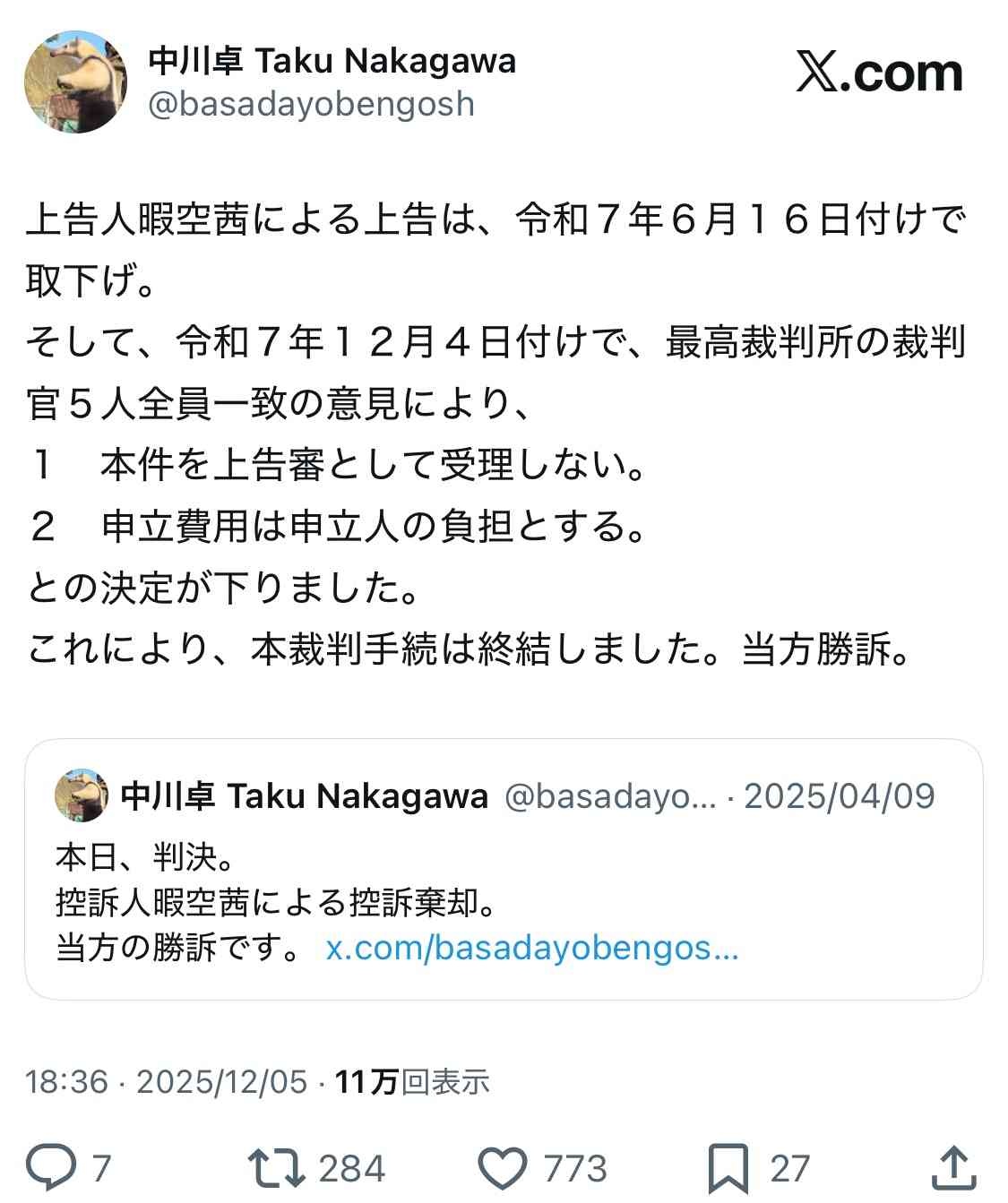Open Taku Nakagawa's profile avatar
The image size is (1008, 1203).
pyautogui.click(x=76, y=81)
